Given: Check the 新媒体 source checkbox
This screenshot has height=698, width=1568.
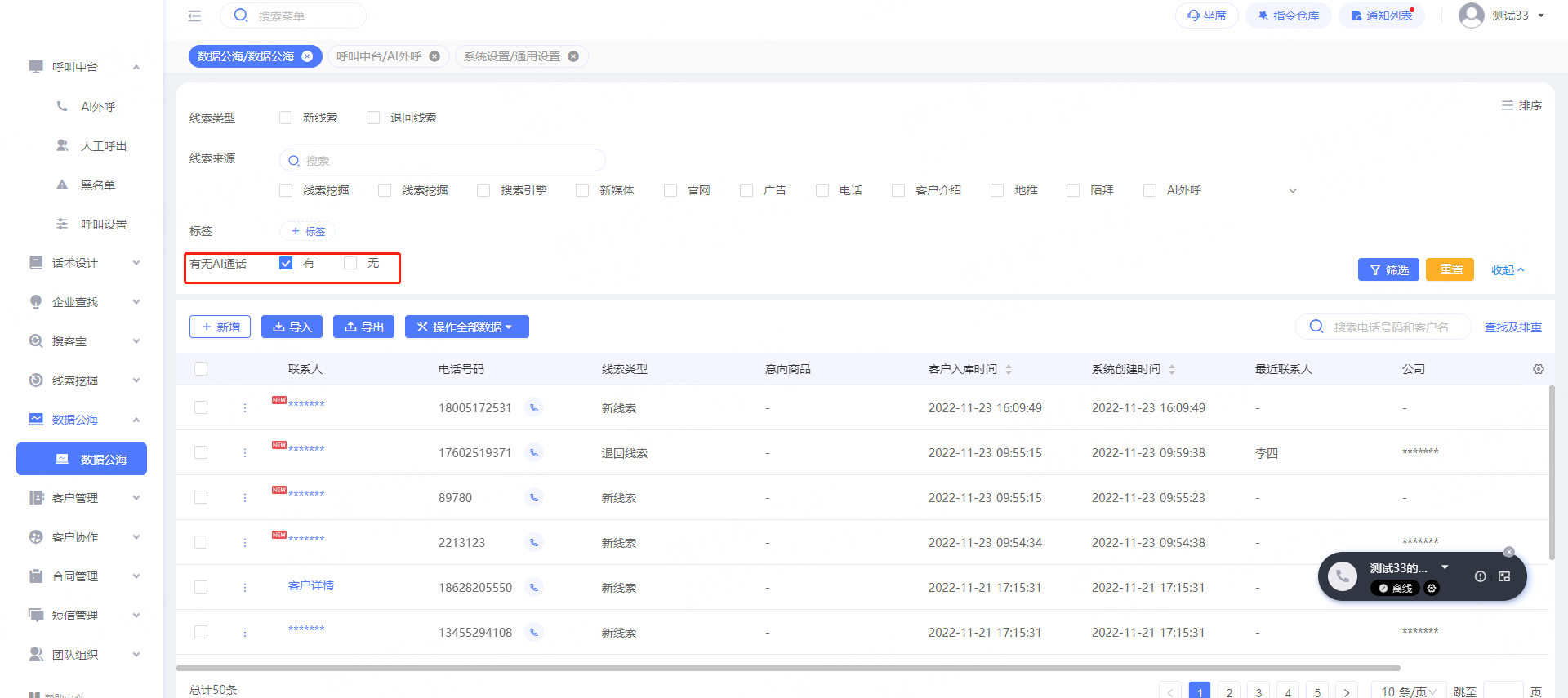Looking at the screenshot, I should click(582, 190).
